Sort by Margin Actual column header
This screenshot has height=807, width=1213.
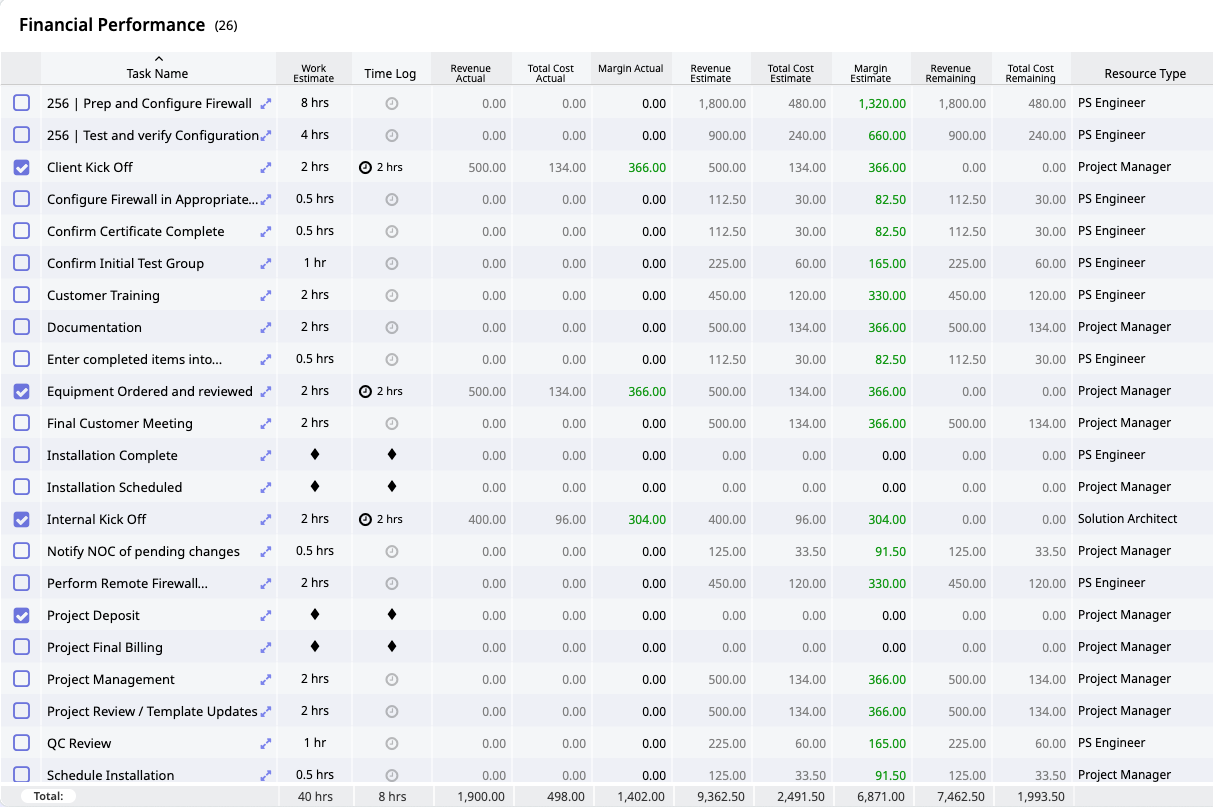pyautogui.click(x=631, y=69)
